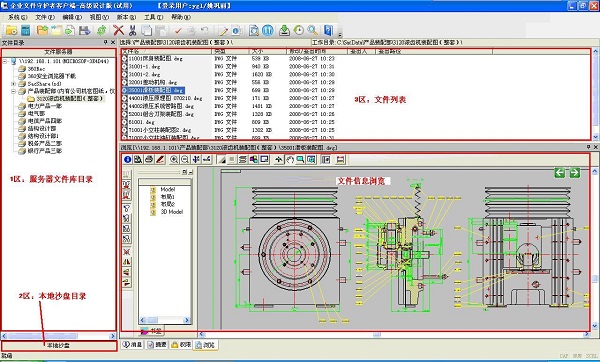Click the green refresh arrows icon in toolbar
The height and width of the screenshot is (362, 600).
click(x=101, y=30)
